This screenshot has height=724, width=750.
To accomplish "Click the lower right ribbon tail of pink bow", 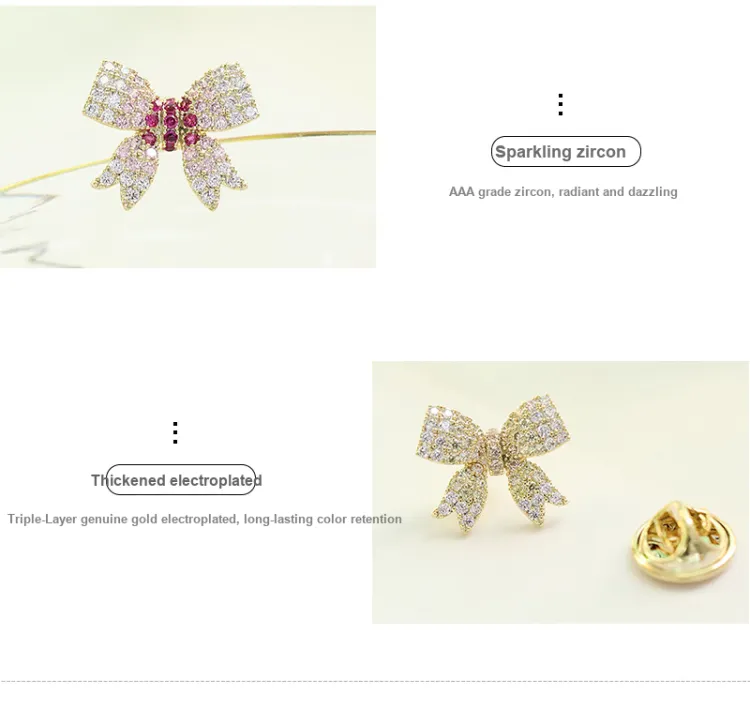I will click(212, 172).
